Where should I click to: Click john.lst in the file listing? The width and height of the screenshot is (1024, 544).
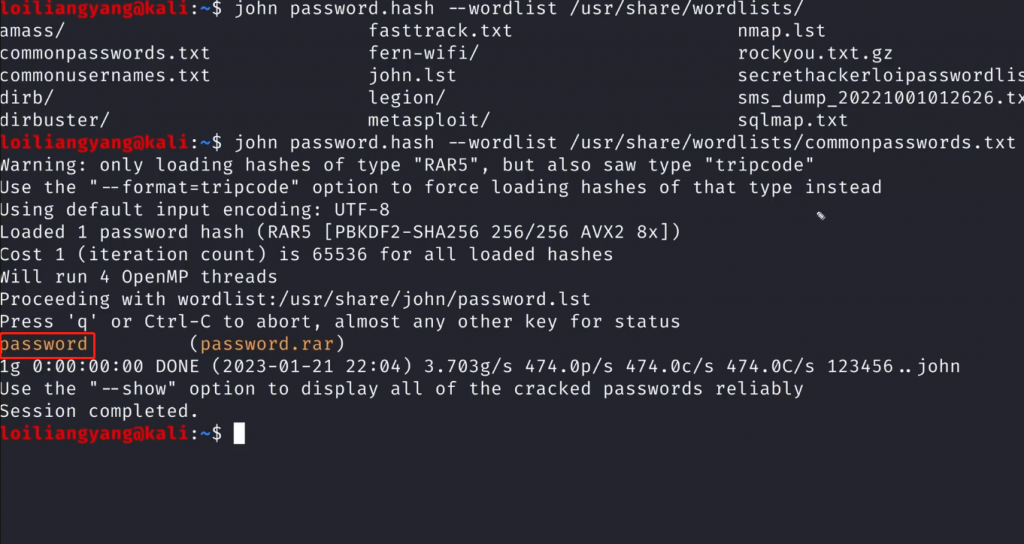[x=412, y=75]
